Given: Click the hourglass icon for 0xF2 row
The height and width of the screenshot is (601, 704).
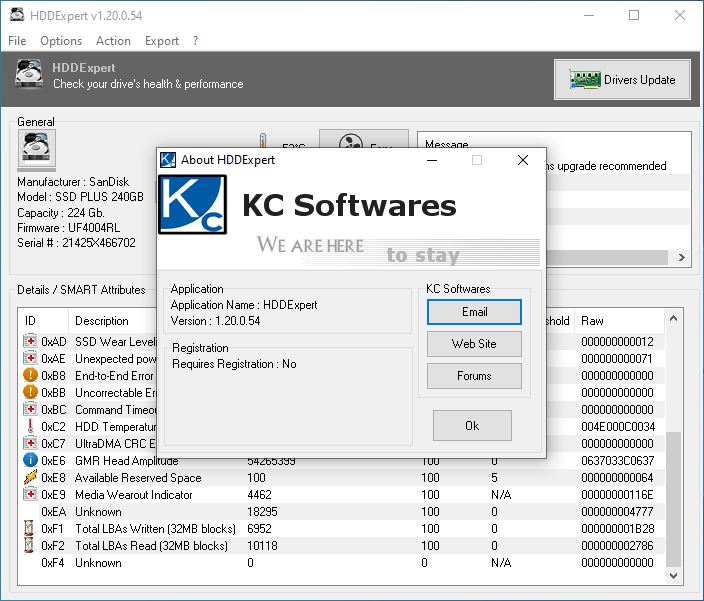Looking at the screenshot, I should tap(29, 545).
